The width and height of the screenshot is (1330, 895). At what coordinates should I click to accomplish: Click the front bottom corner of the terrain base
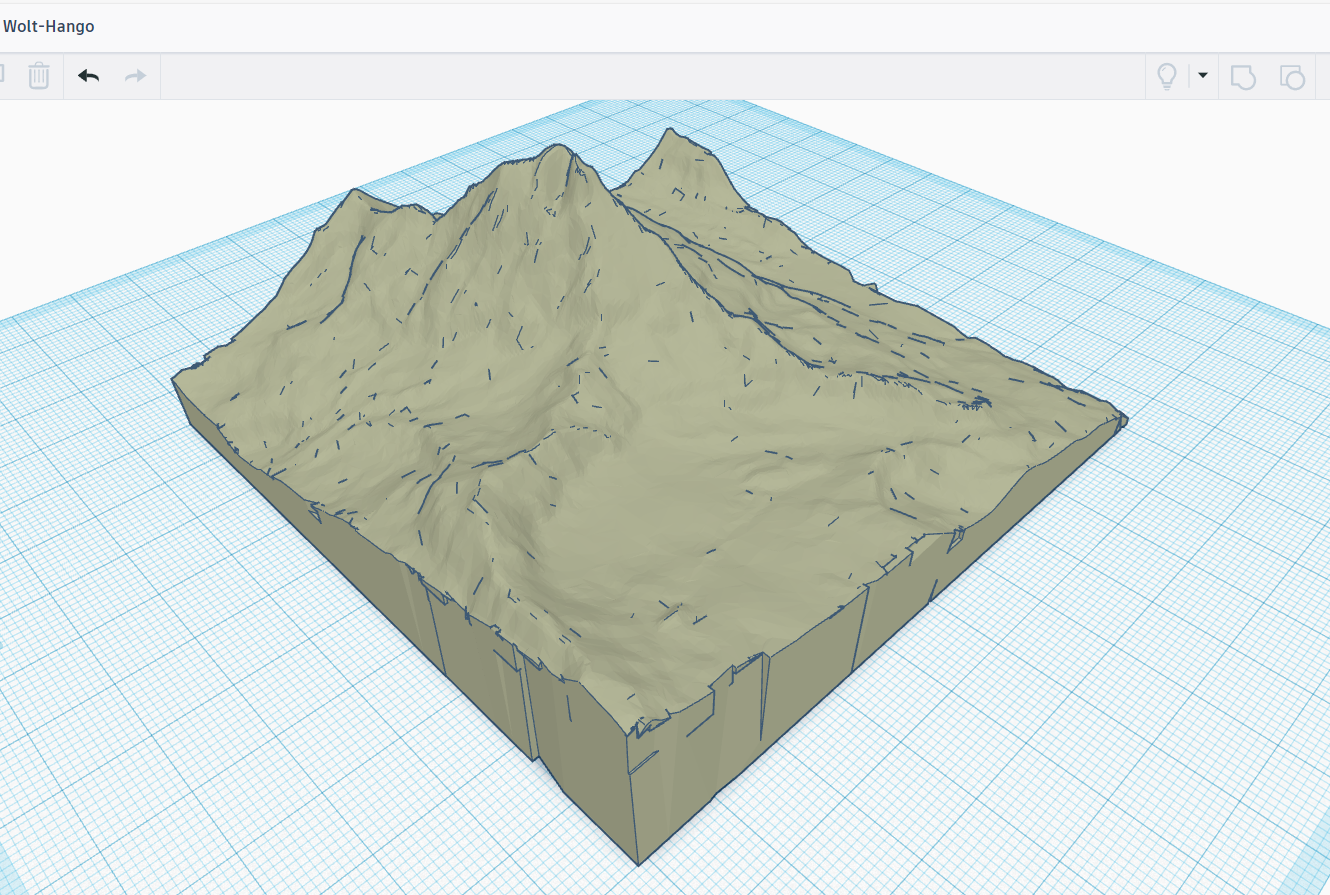(638, 858)
